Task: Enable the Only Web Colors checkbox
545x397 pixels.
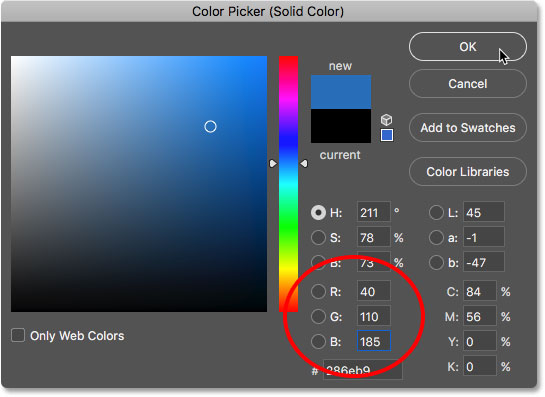Action: coord(18,335)
